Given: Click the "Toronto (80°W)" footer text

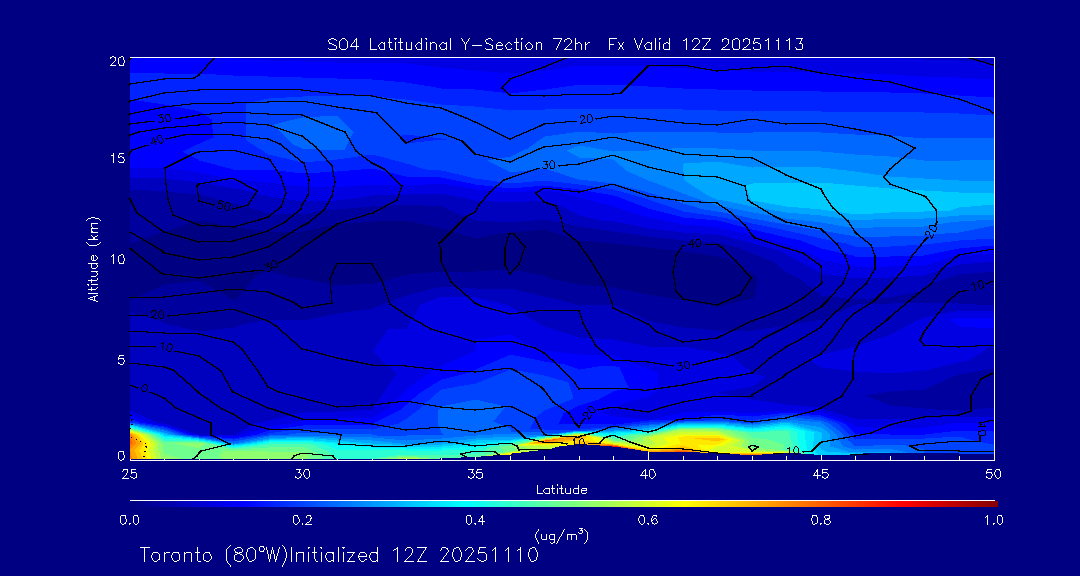Looking at the screenshot, I should point(213,555).
